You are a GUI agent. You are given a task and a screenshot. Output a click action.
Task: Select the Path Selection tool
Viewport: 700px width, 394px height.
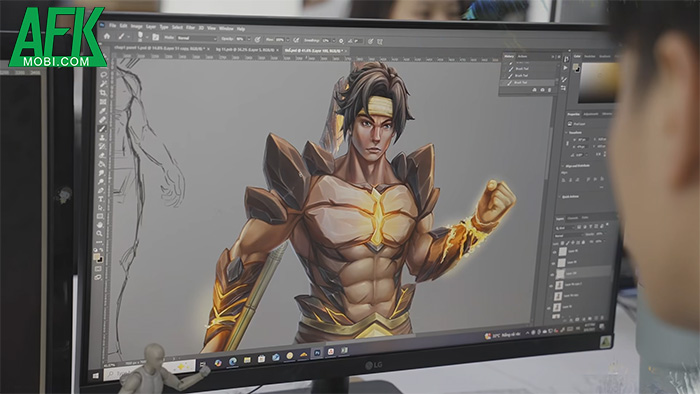click(x=100, y=208)
